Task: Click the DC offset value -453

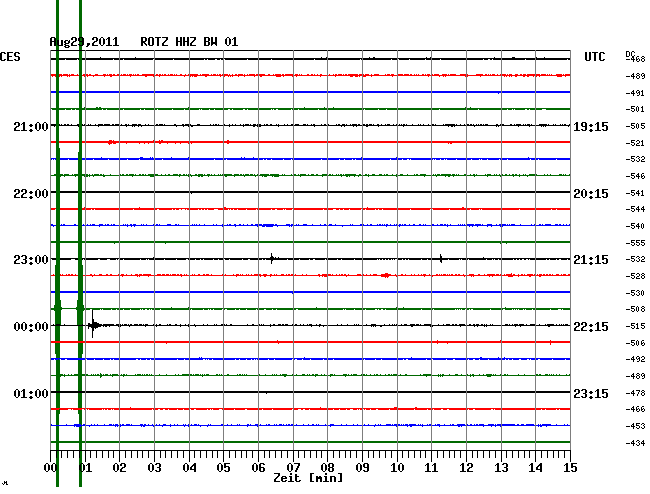Action: (x=635, y=426)
